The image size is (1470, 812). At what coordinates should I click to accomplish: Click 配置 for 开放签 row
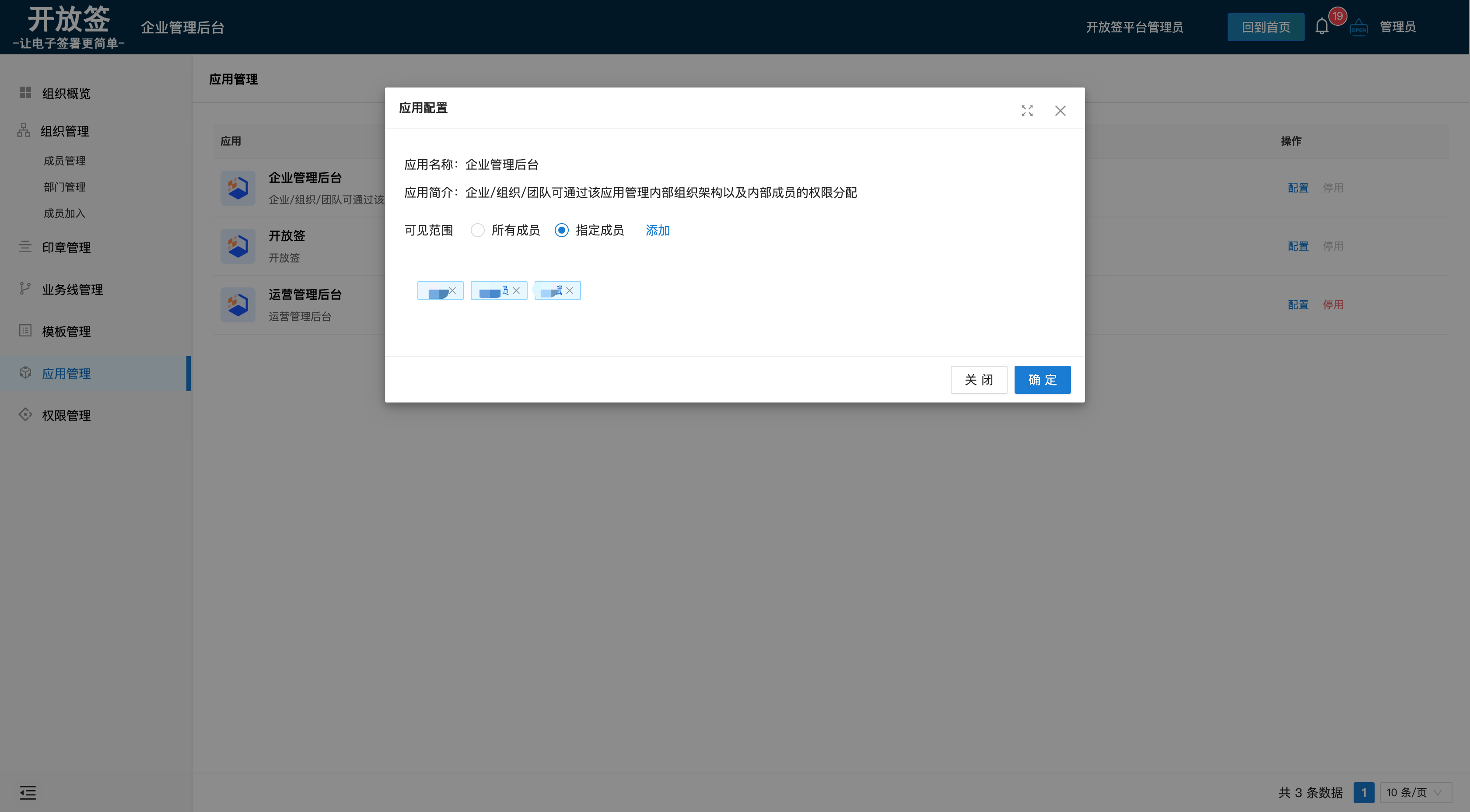click(1298, 246)
